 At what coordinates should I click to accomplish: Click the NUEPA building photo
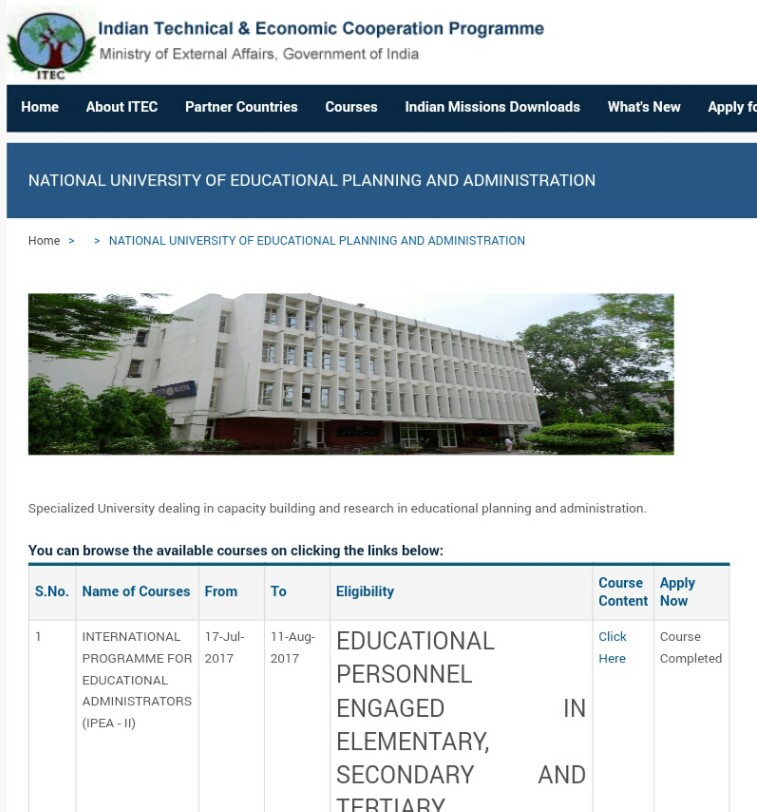(x=351, y=374)
